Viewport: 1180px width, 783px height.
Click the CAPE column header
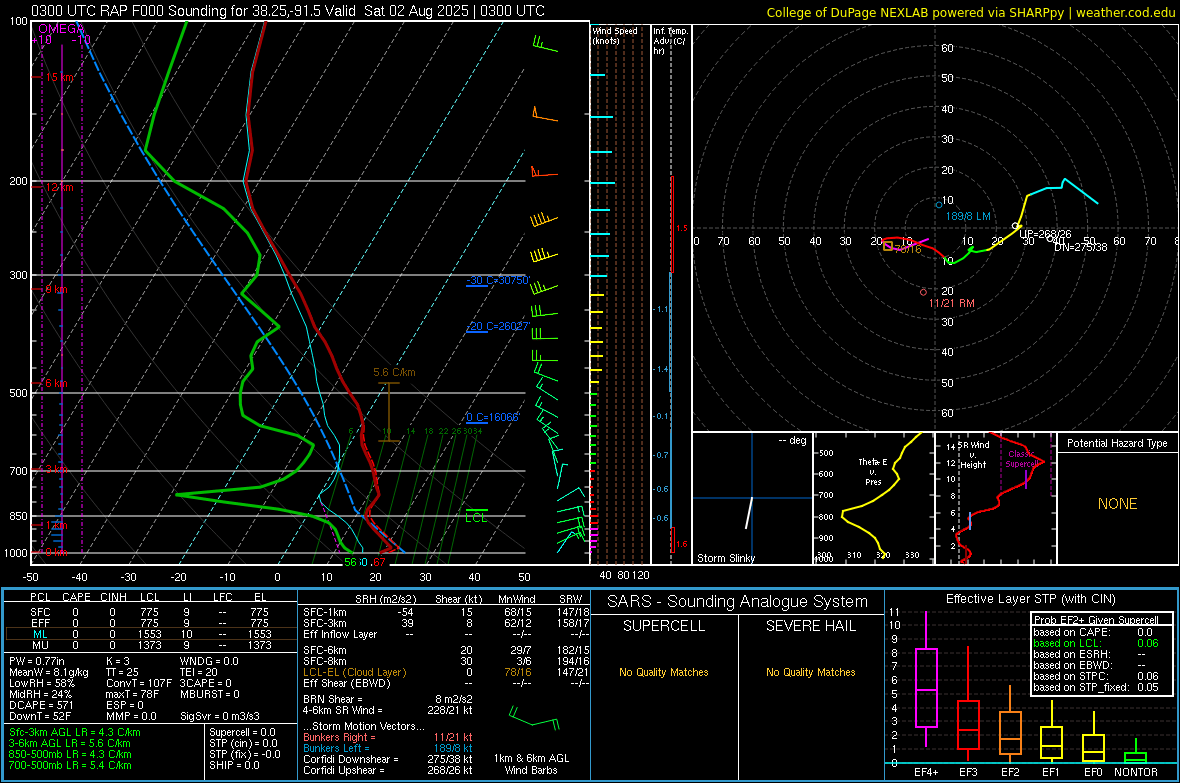click(x=76, y=597)
